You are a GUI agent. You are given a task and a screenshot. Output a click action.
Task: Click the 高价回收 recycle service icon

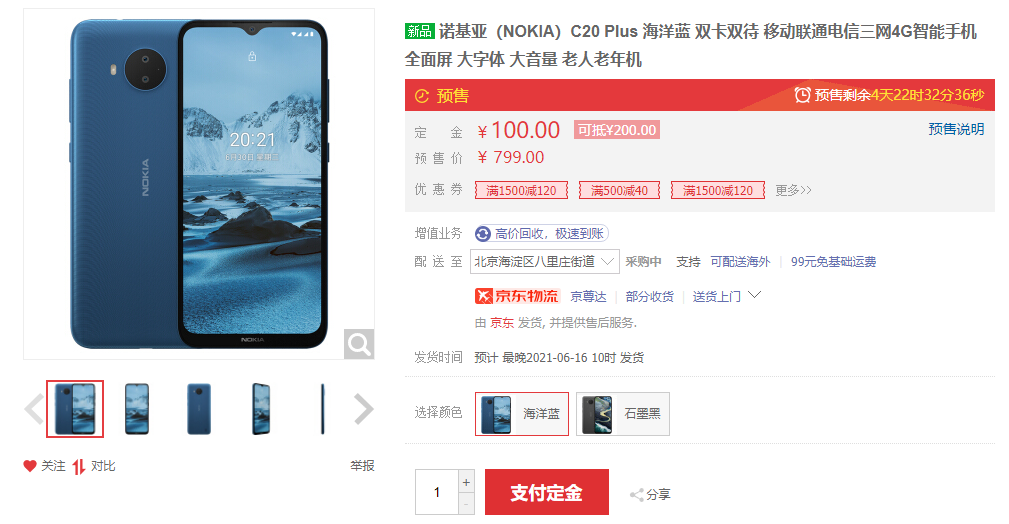tap(483, 234)
